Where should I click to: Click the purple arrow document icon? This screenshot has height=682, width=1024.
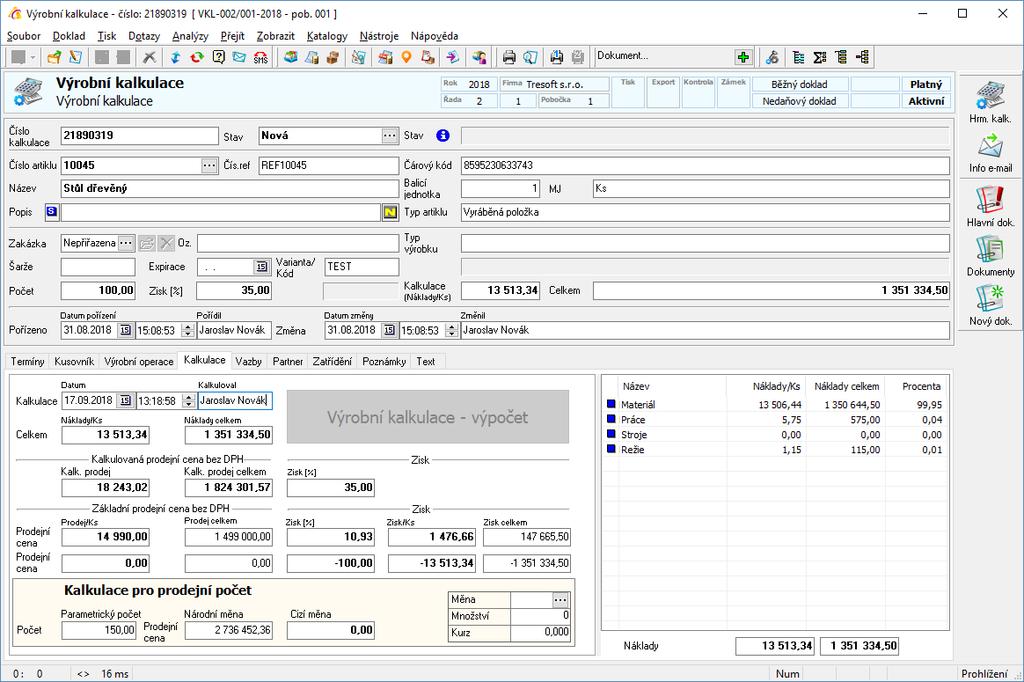pyautogui.click(x=452, y=57)
